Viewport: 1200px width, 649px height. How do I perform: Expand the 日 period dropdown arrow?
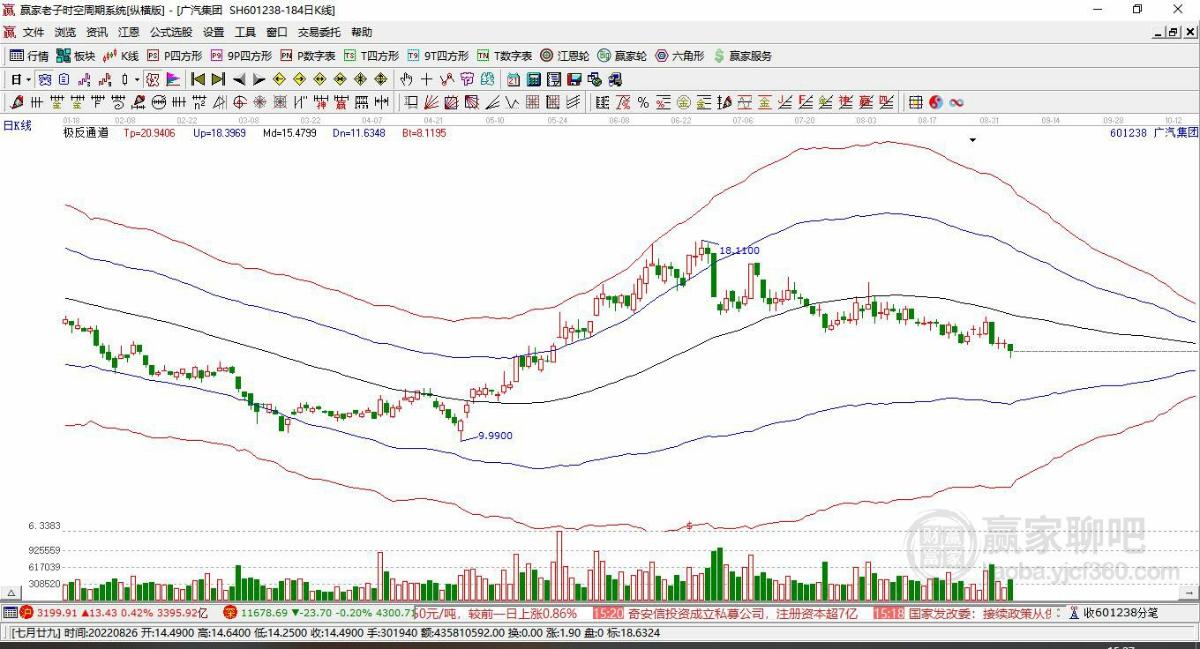tap(29, 78)
